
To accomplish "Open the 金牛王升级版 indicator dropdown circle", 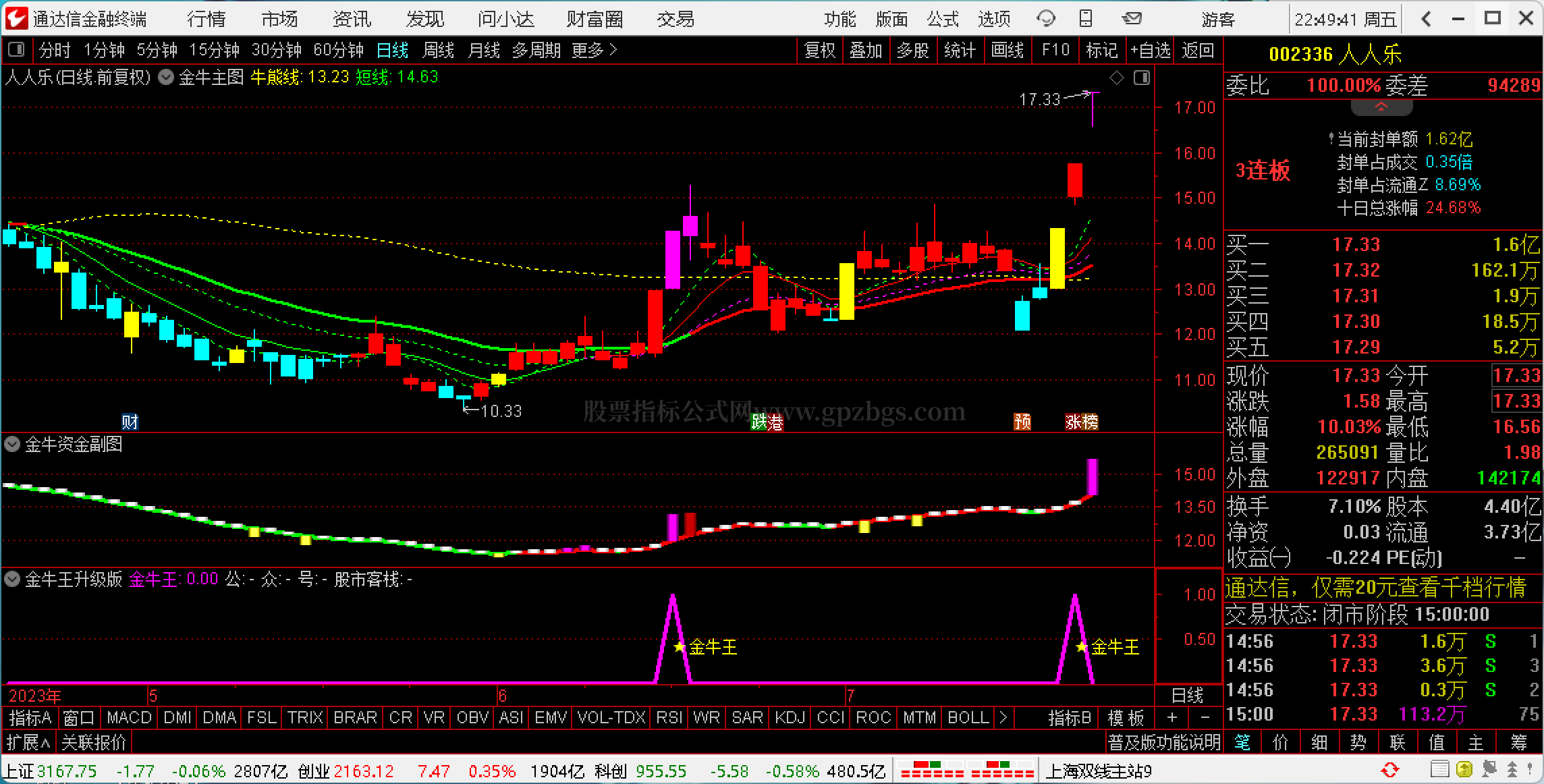I will (12, 579).
